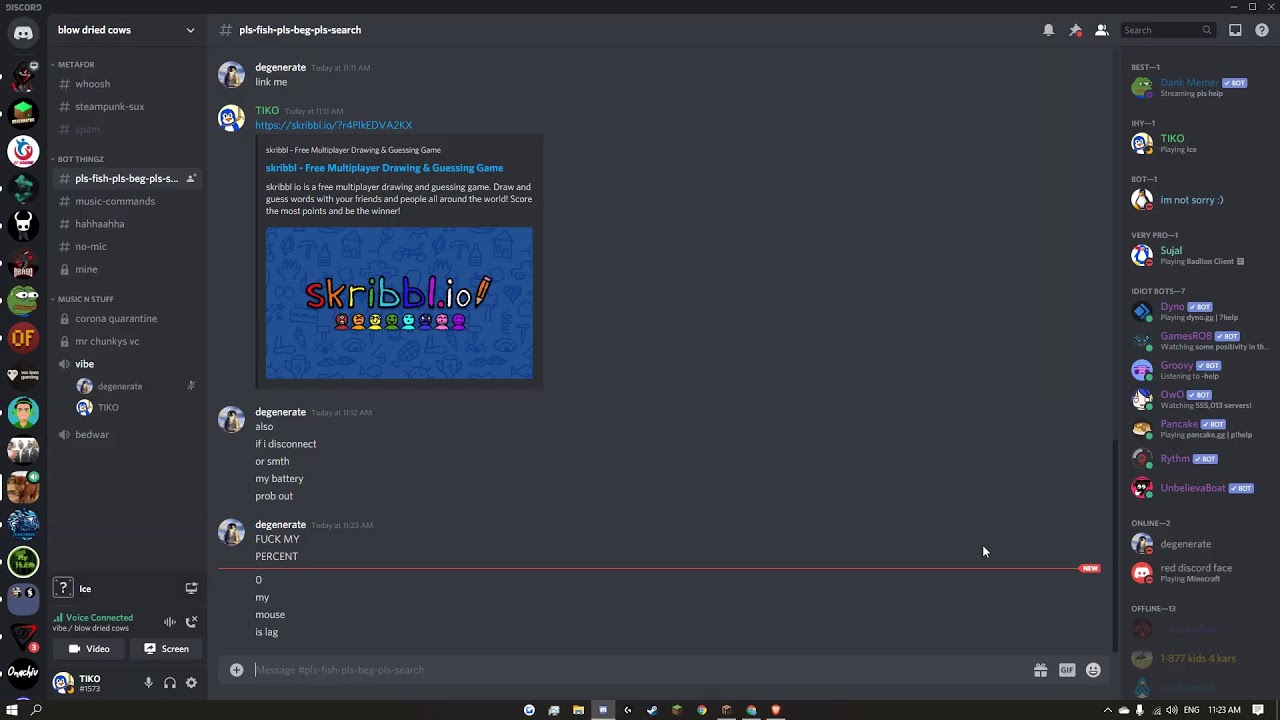Open pinned messages icon
The width and height of the screenshot is (1280, 720).
[1075, 30]
